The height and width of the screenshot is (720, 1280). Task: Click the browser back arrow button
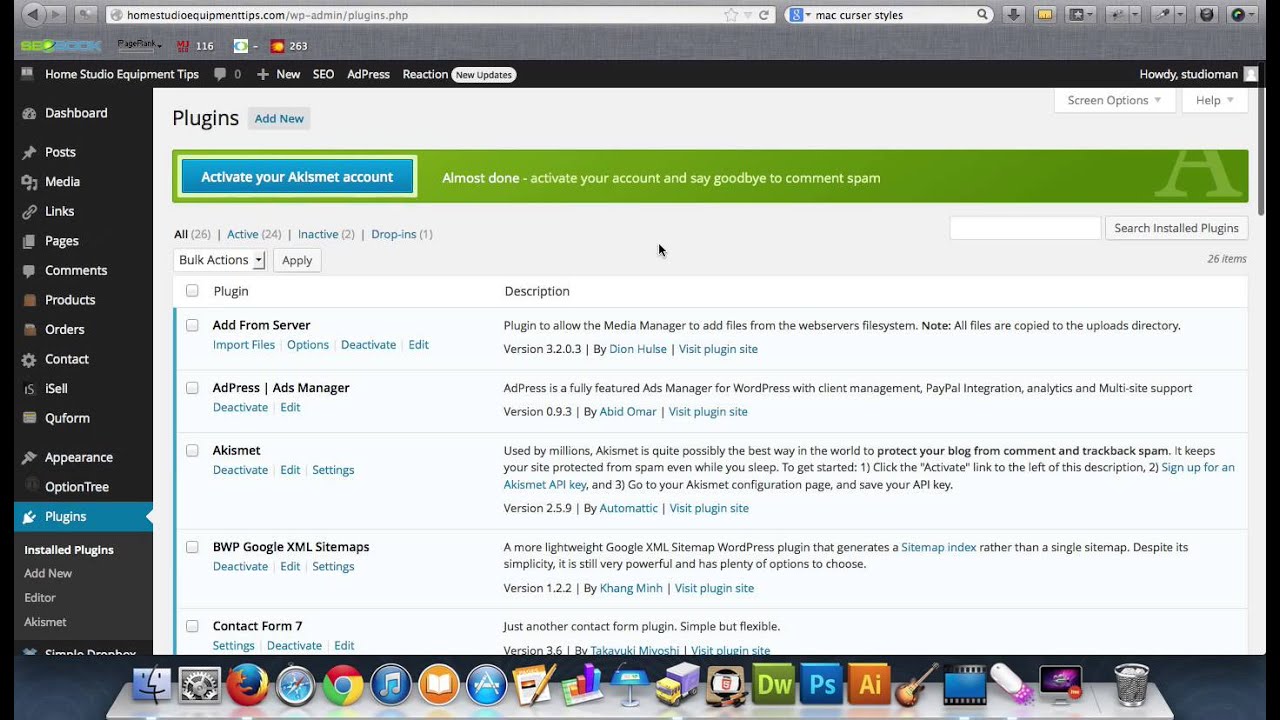click(31, 14)
